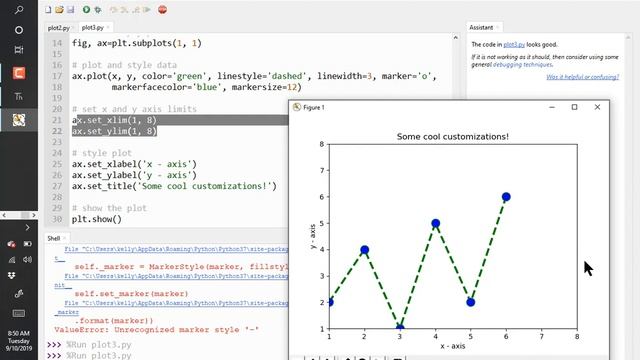The height and width of the screenshot is (360, 640).
Task: Click the ValueError message in the Shell
Action: coord(157,330)
